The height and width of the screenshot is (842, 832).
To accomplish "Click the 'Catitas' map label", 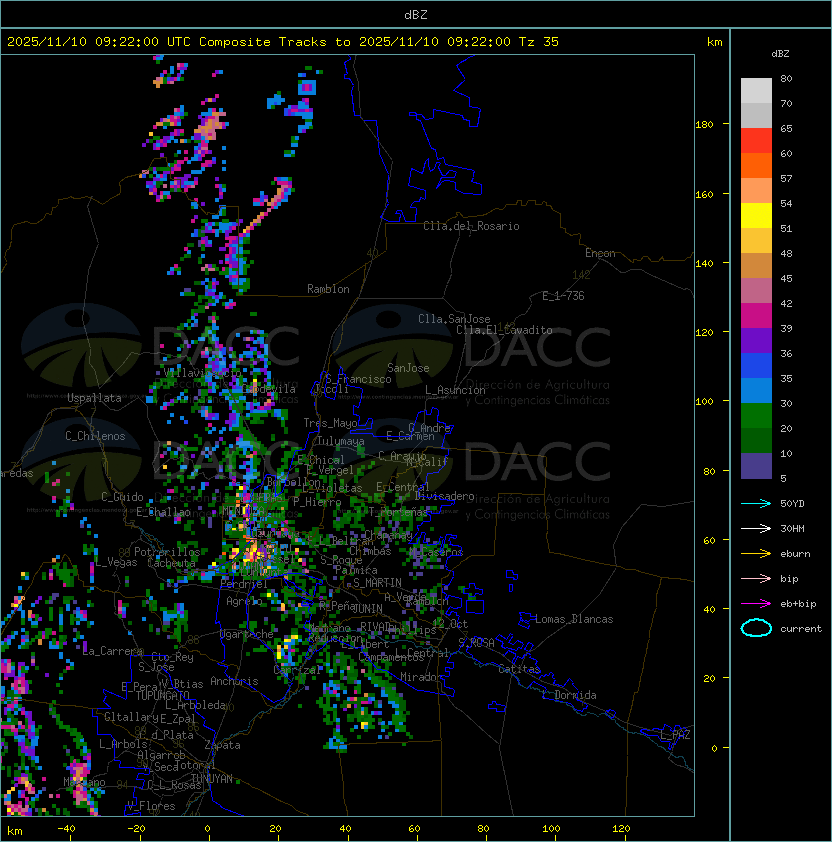I will [519, 669].
